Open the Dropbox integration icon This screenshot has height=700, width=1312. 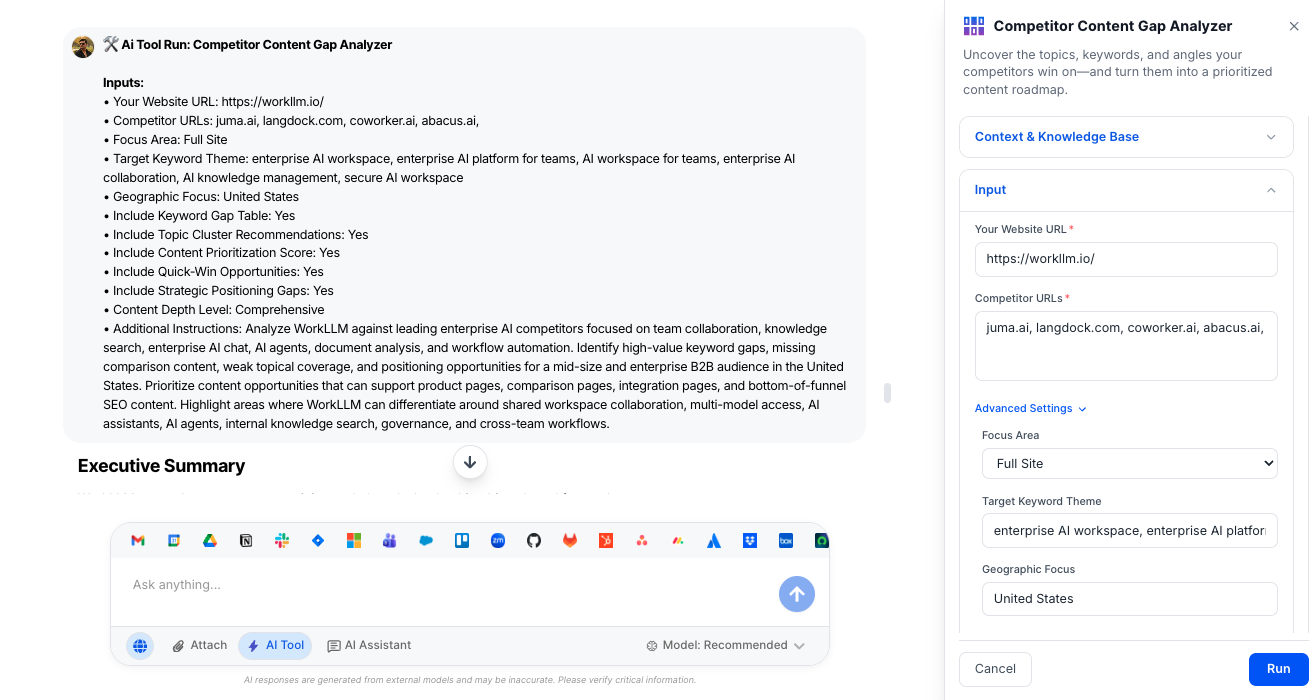click(x=750, y=540)
